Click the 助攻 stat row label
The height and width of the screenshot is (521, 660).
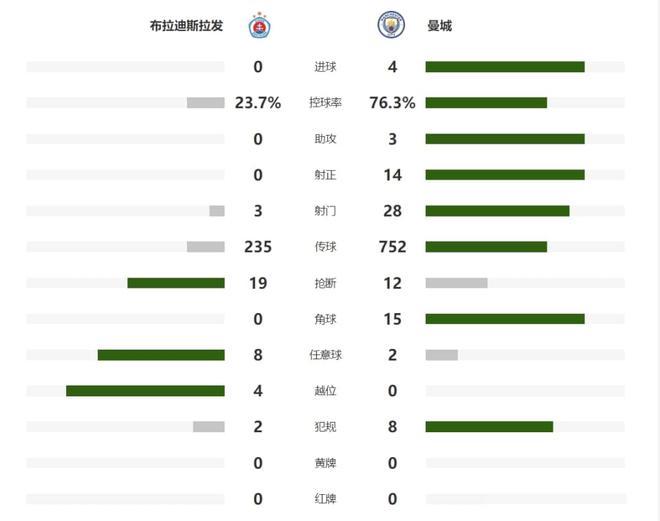click(324, 139)
